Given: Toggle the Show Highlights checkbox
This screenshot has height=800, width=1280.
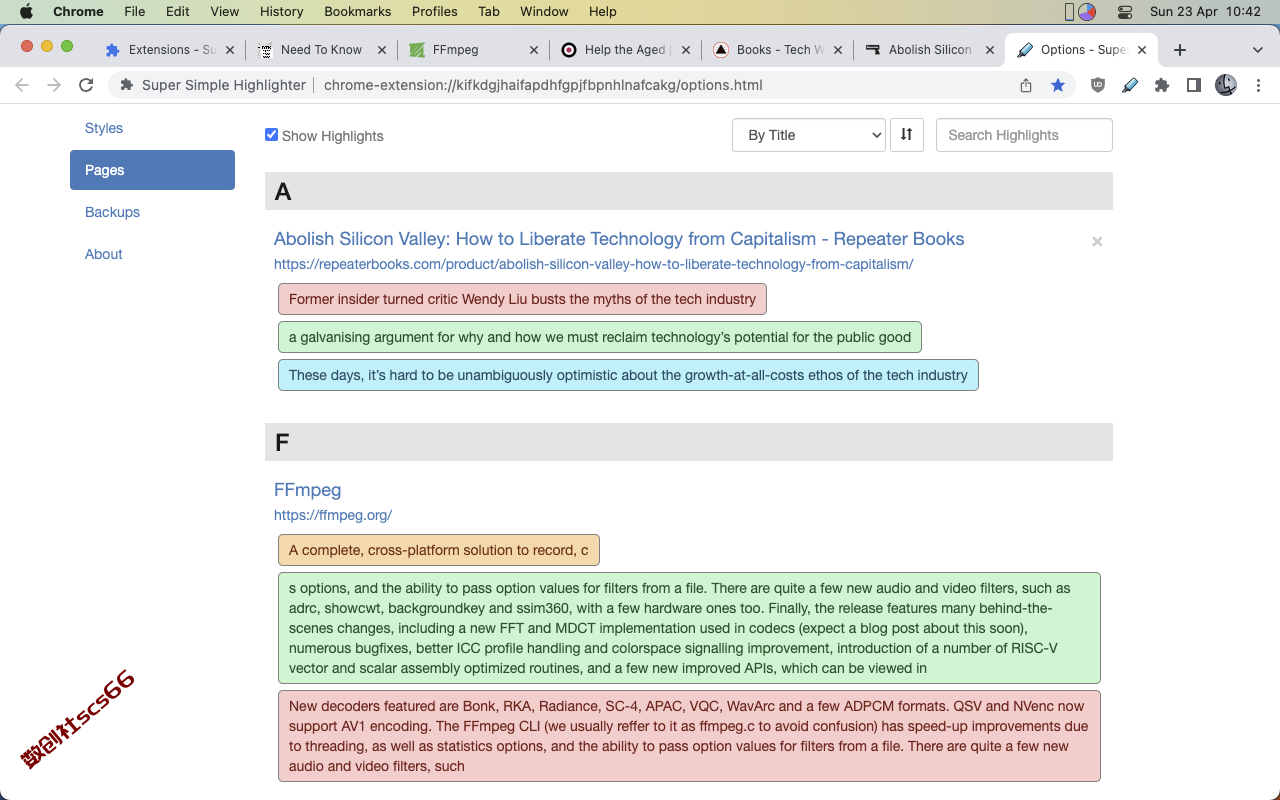Looking at the screenshot, I should click(x=271, y=135).
